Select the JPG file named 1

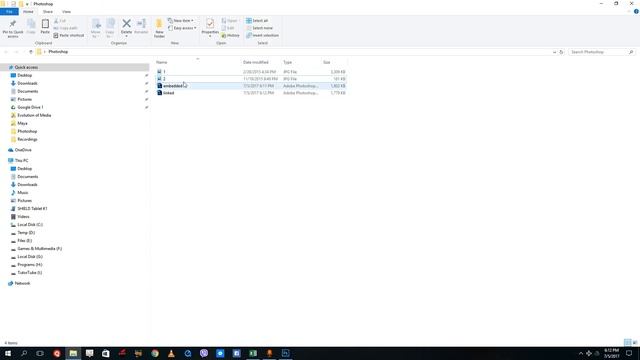(x=251, y=72)
